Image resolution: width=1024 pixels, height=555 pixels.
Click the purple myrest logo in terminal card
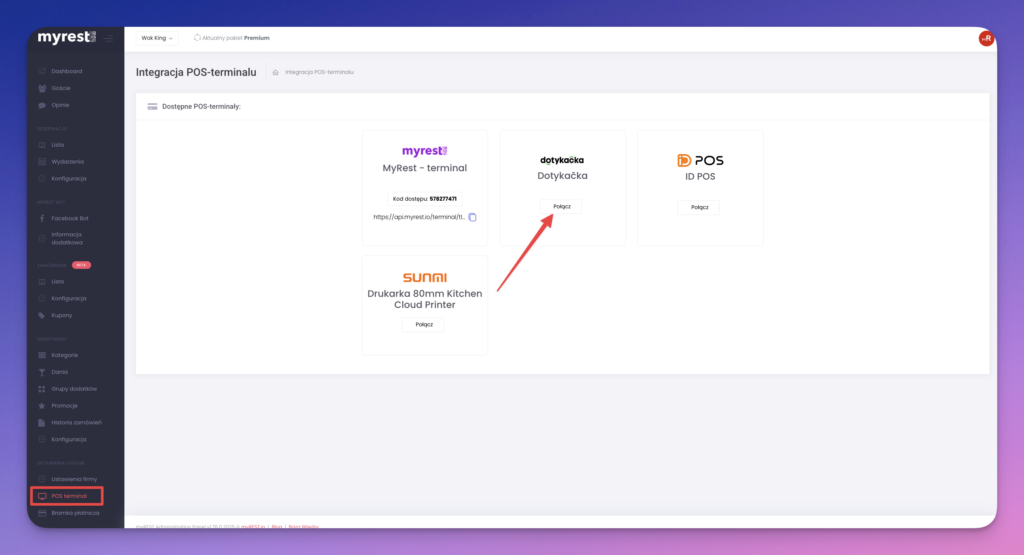tap(424, 151)
